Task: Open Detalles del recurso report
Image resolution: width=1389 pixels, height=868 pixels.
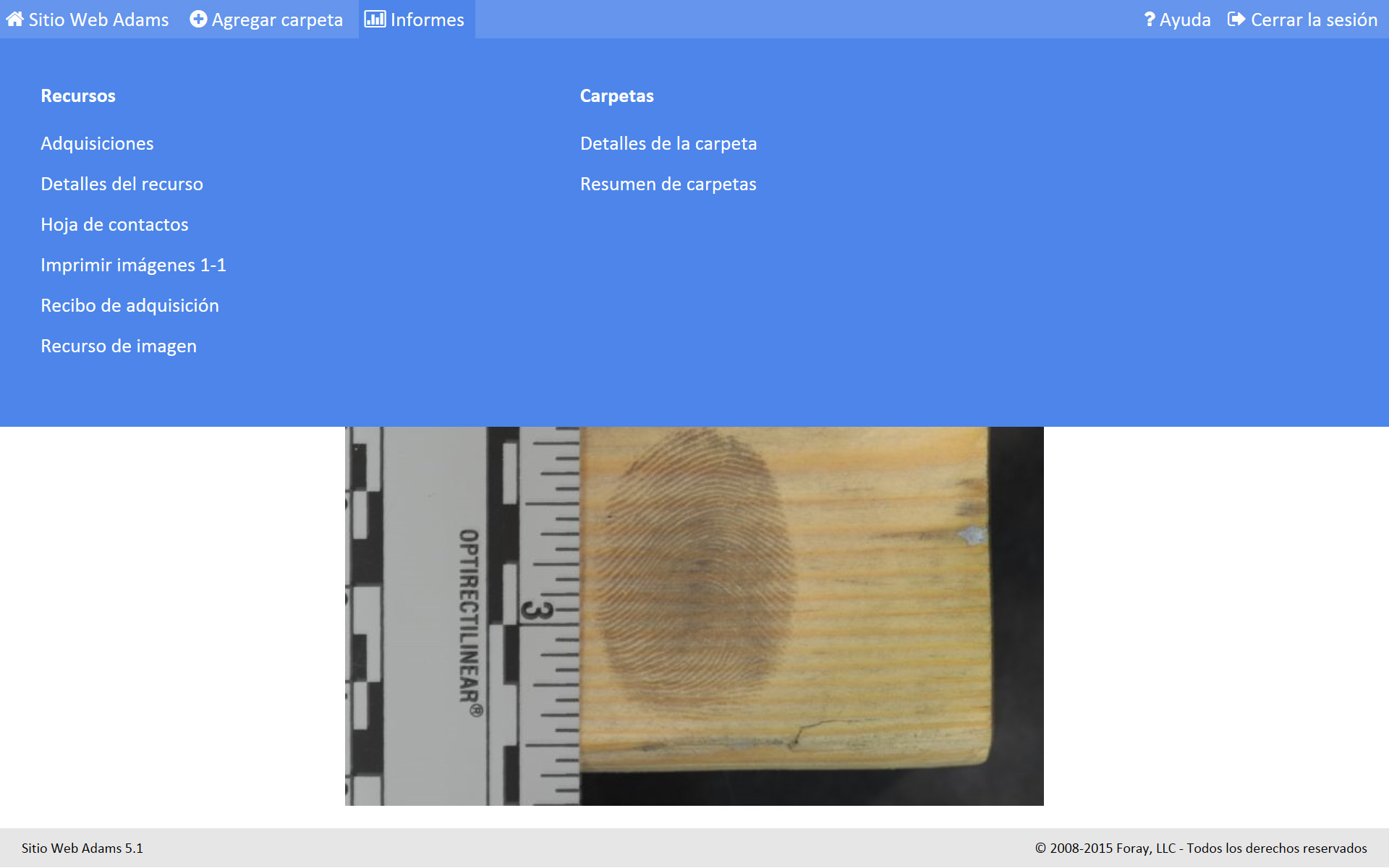Action: pyautogui.click(x=122, y=184)
